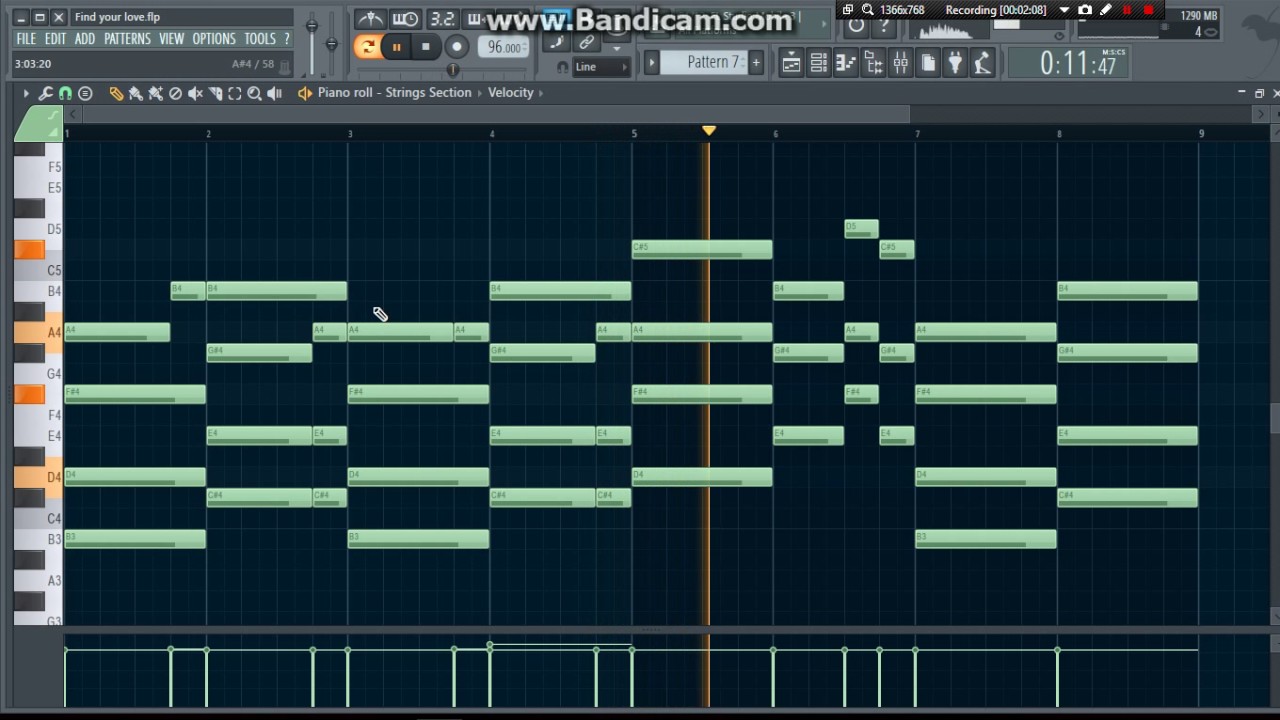This screenshot has height=720, width=1280.
Task: Open the stamp options icon
Action: [85, 93]
